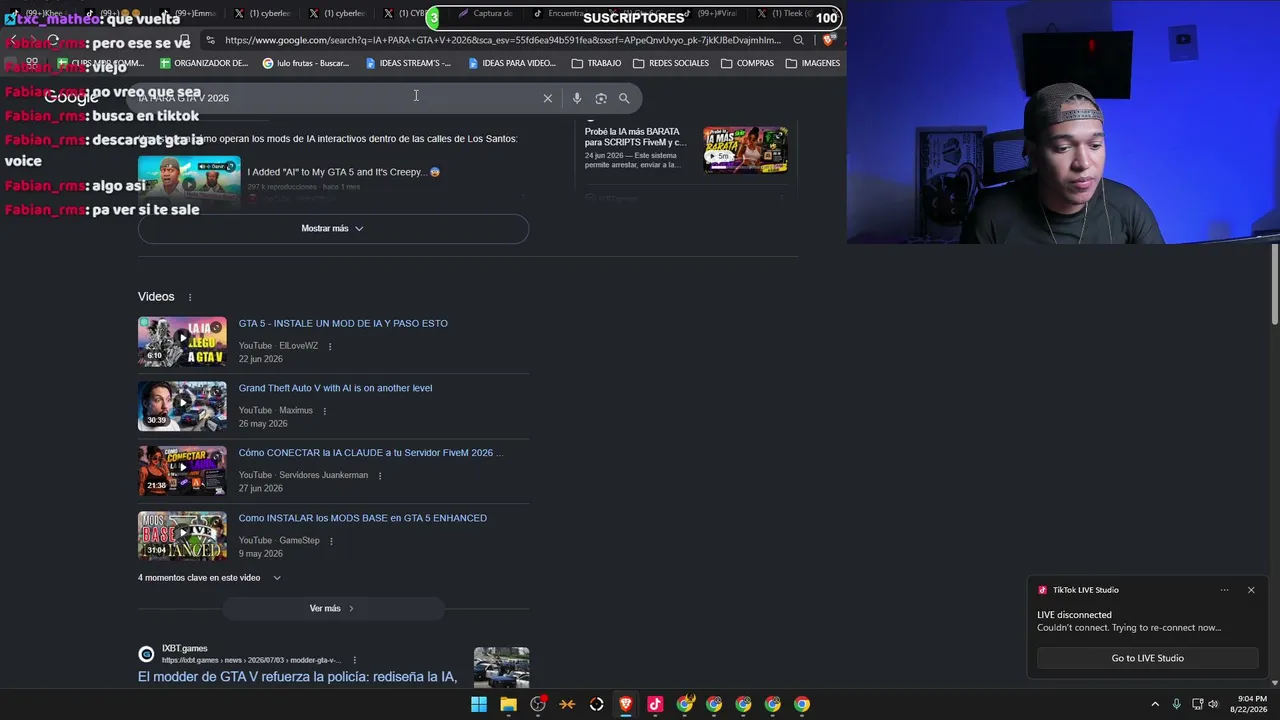
Task: Open the REDES SOCIALES bookmarks folder
Action: [671, 63]
